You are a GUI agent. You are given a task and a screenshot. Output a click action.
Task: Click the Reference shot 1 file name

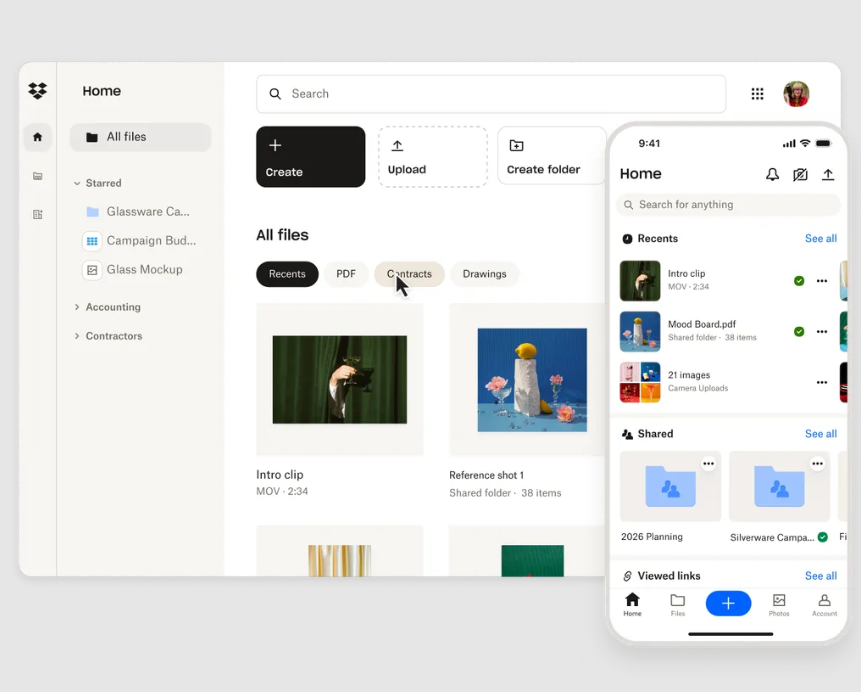(x=487, y=475)
